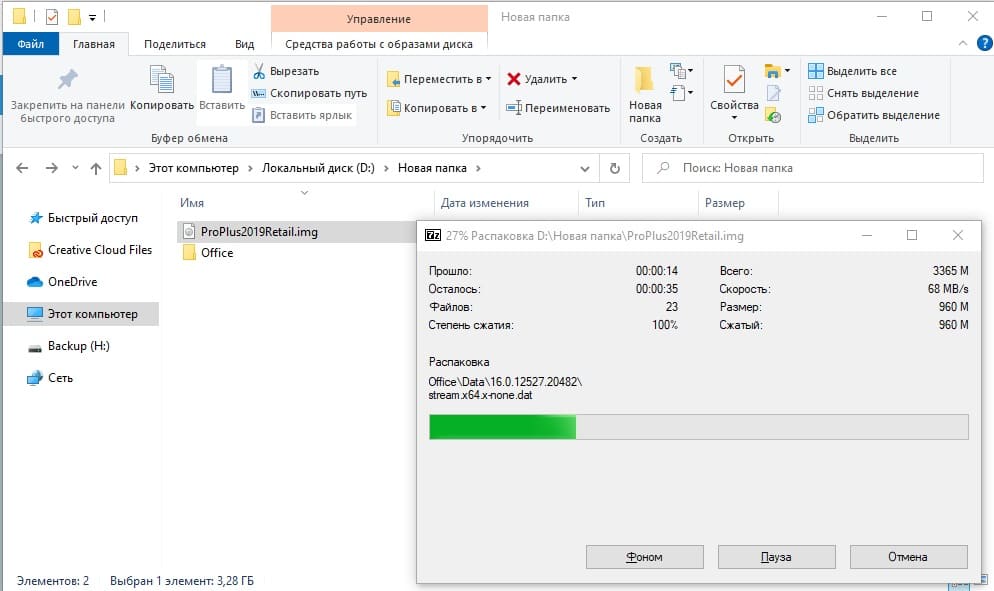Screen dimensions: 994x591
Task: Click 7z icon in dialog title bar
Action: coord(433,235)
